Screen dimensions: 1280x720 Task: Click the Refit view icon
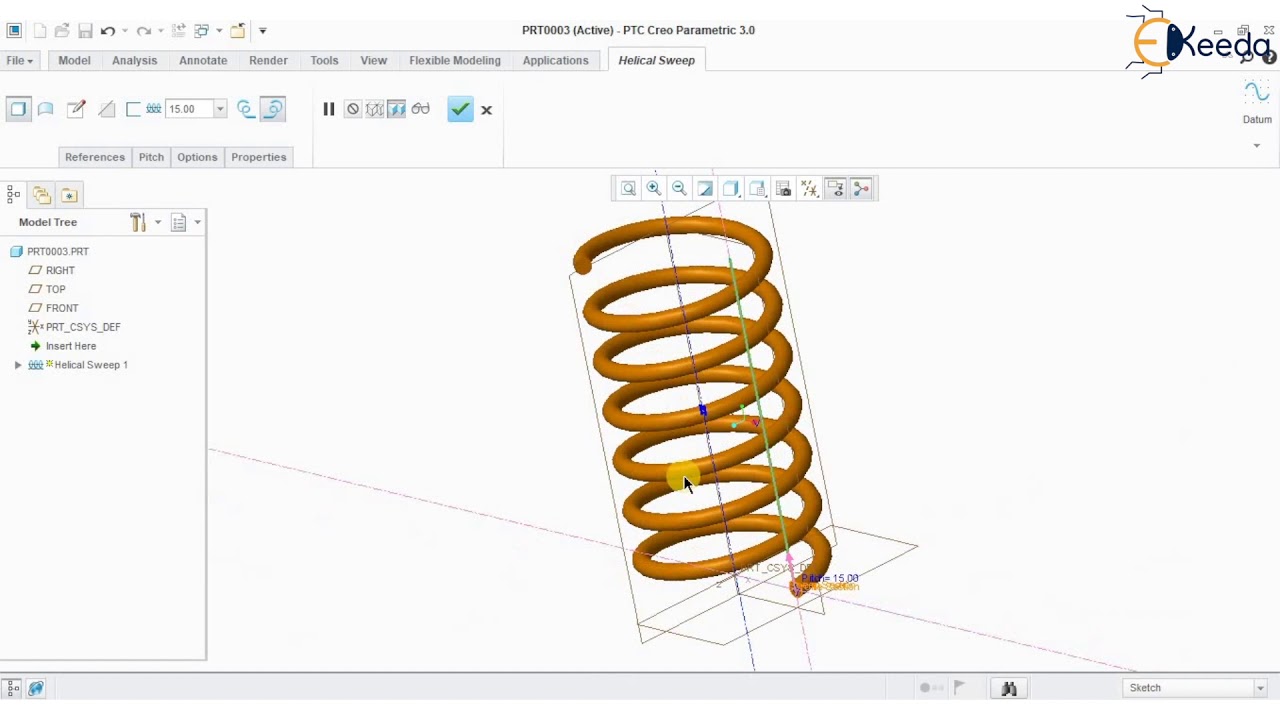(x=628, y=188)
